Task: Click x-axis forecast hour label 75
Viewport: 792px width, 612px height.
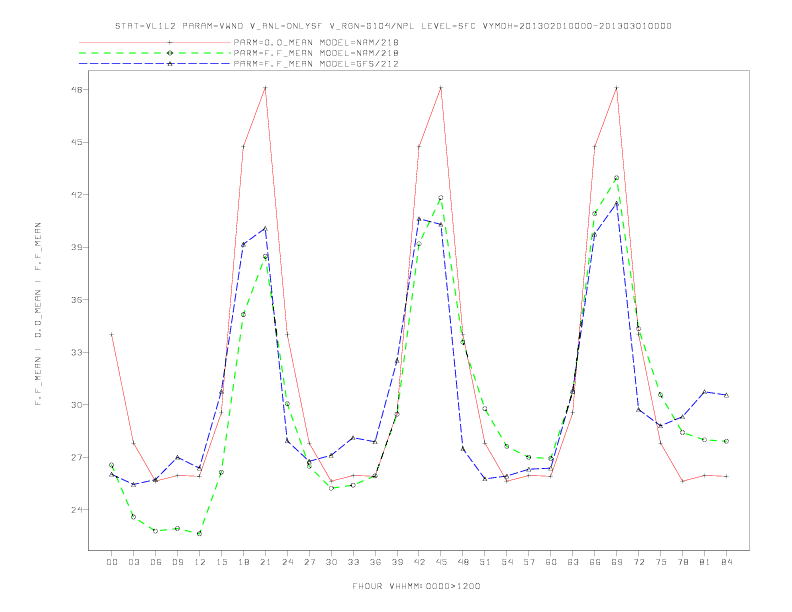Action: point(661,562)
